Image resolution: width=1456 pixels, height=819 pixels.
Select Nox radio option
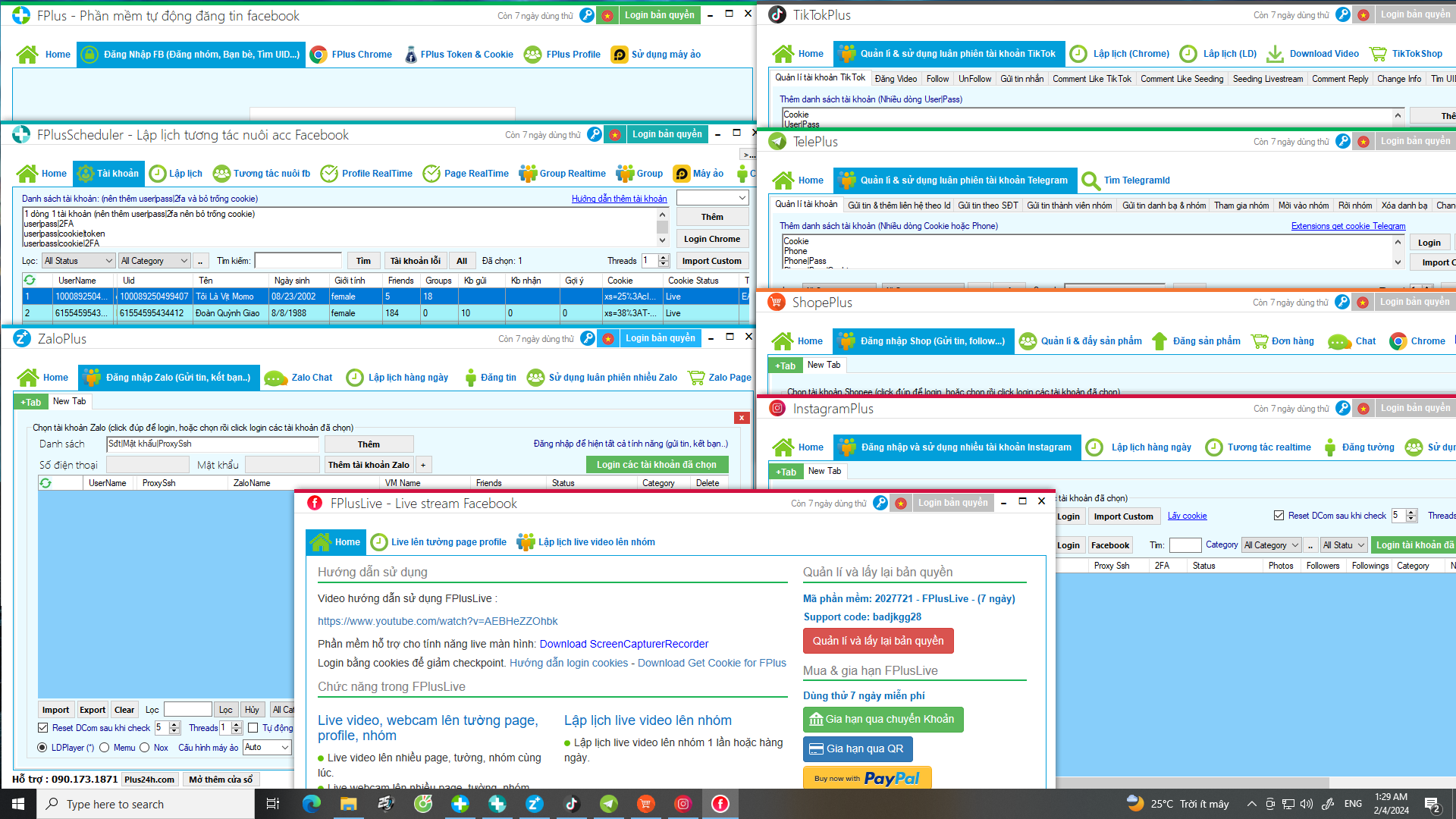pyautogui.click(x=144, y=748)
